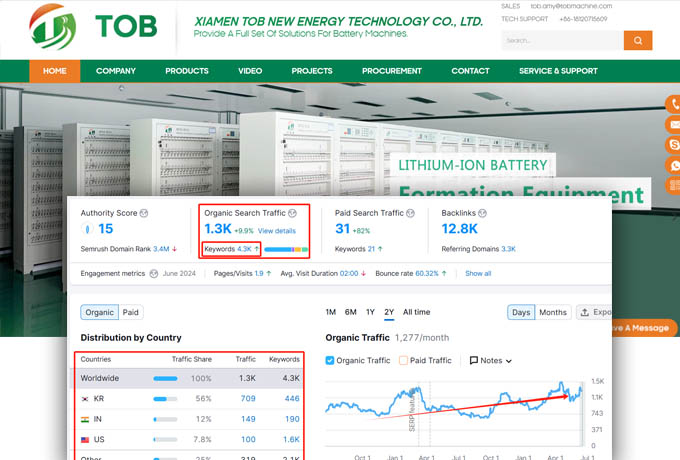The image size is (680, 460).
Task: Open the PROJECTS menu item
Action: click(x=312, y=71)
